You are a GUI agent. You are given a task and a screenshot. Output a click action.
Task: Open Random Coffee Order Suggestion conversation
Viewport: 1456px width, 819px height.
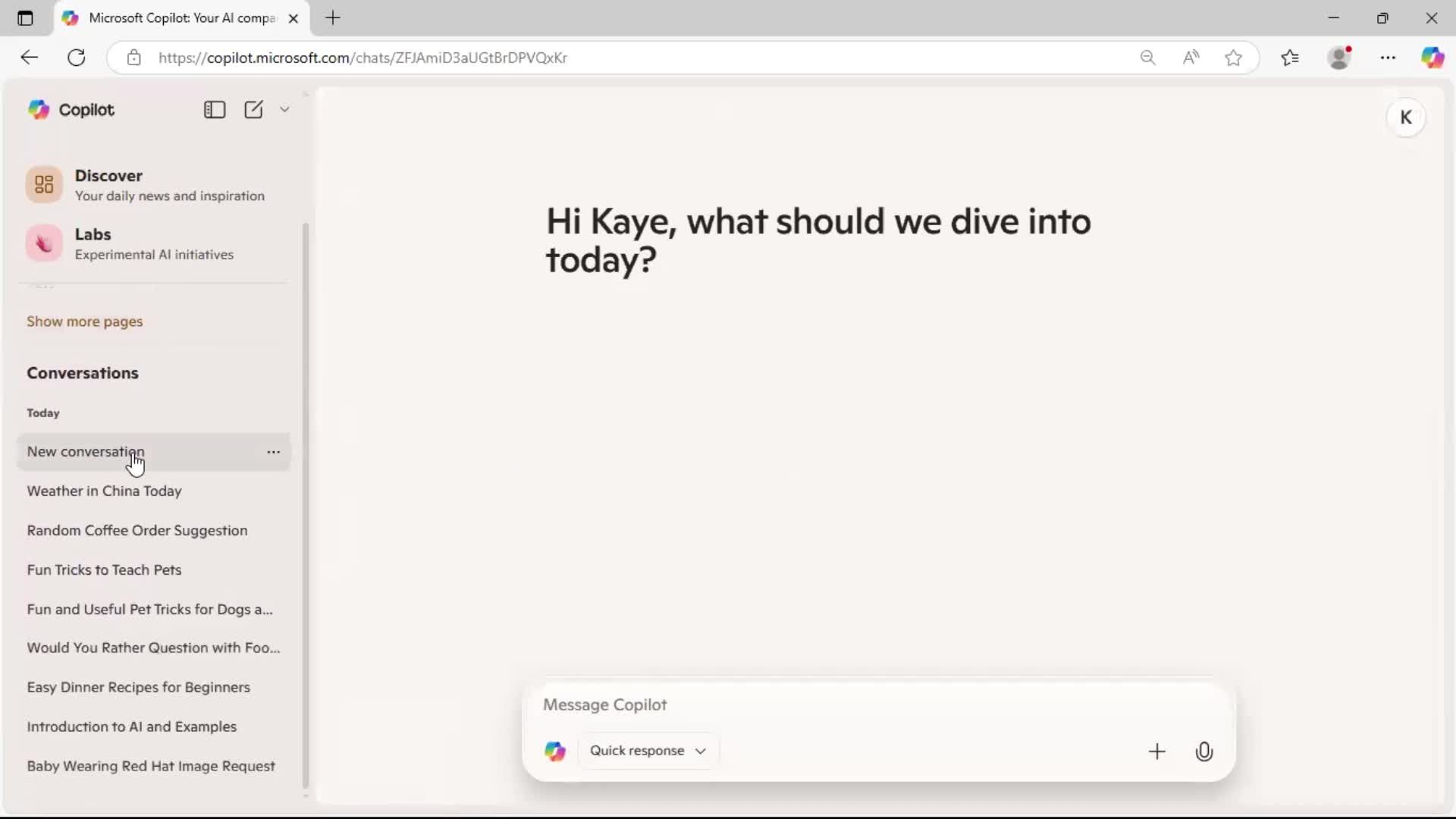tap(153, 531)
